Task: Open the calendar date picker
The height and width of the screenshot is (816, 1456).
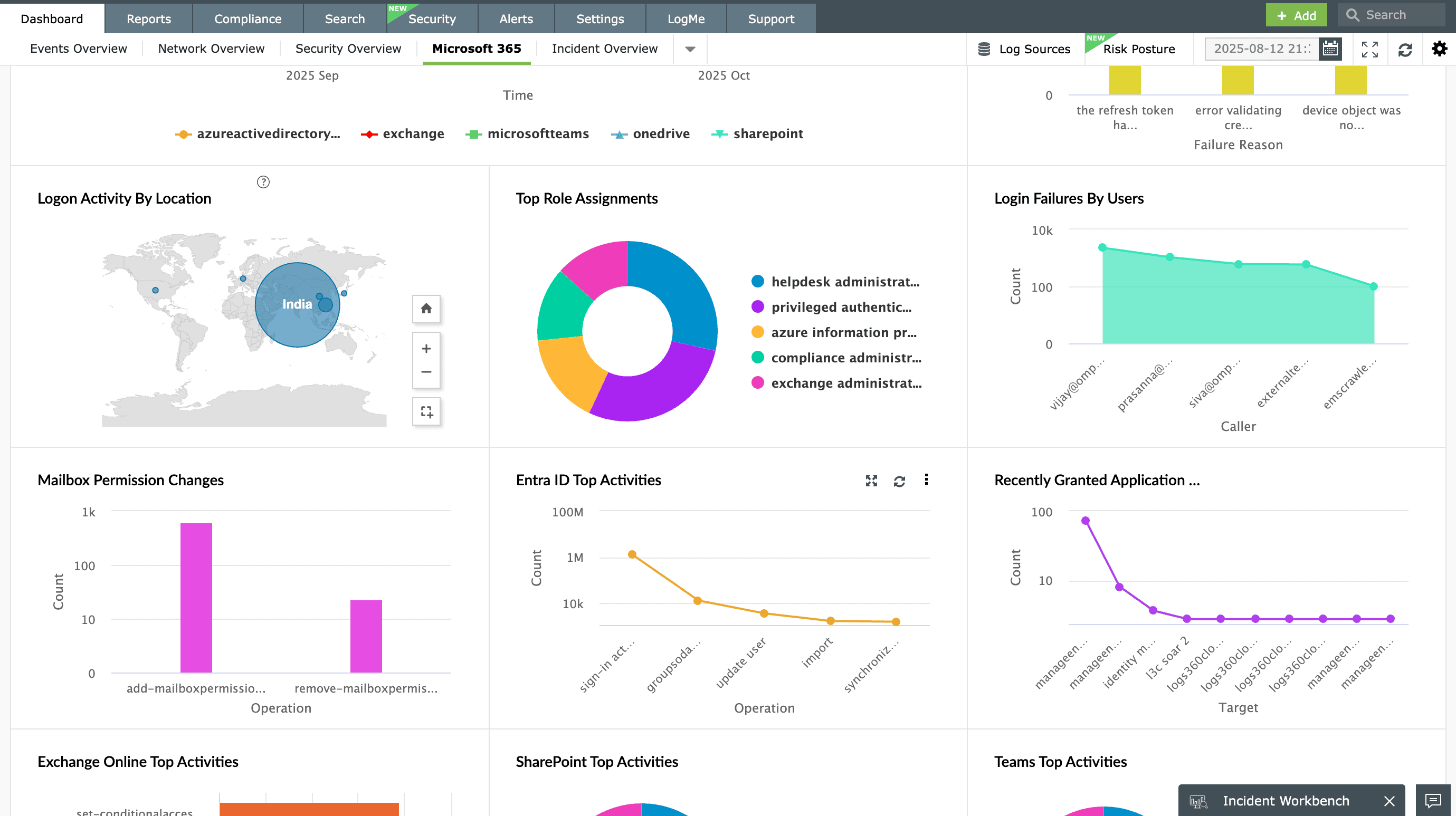Action: [1330, 49]
